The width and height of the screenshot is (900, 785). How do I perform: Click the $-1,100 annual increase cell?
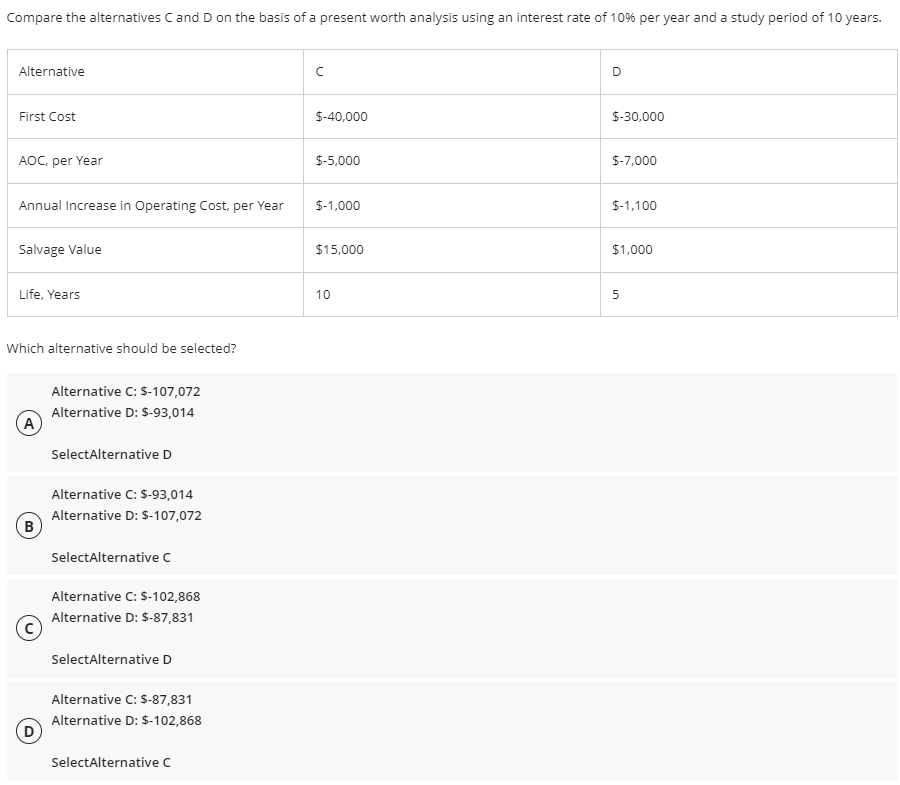[748, 205]
